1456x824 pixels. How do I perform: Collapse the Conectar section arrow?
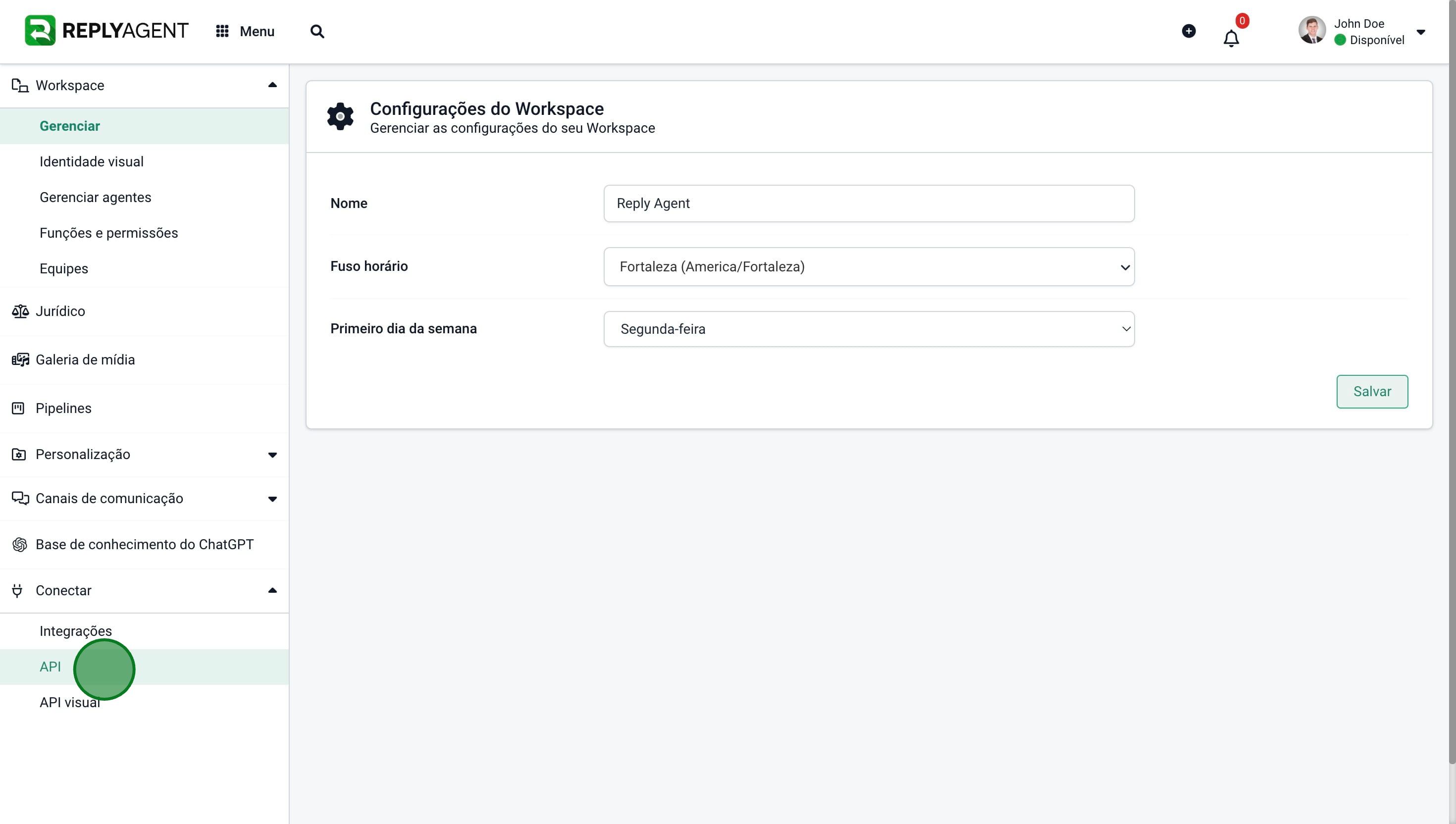point(272,590)
